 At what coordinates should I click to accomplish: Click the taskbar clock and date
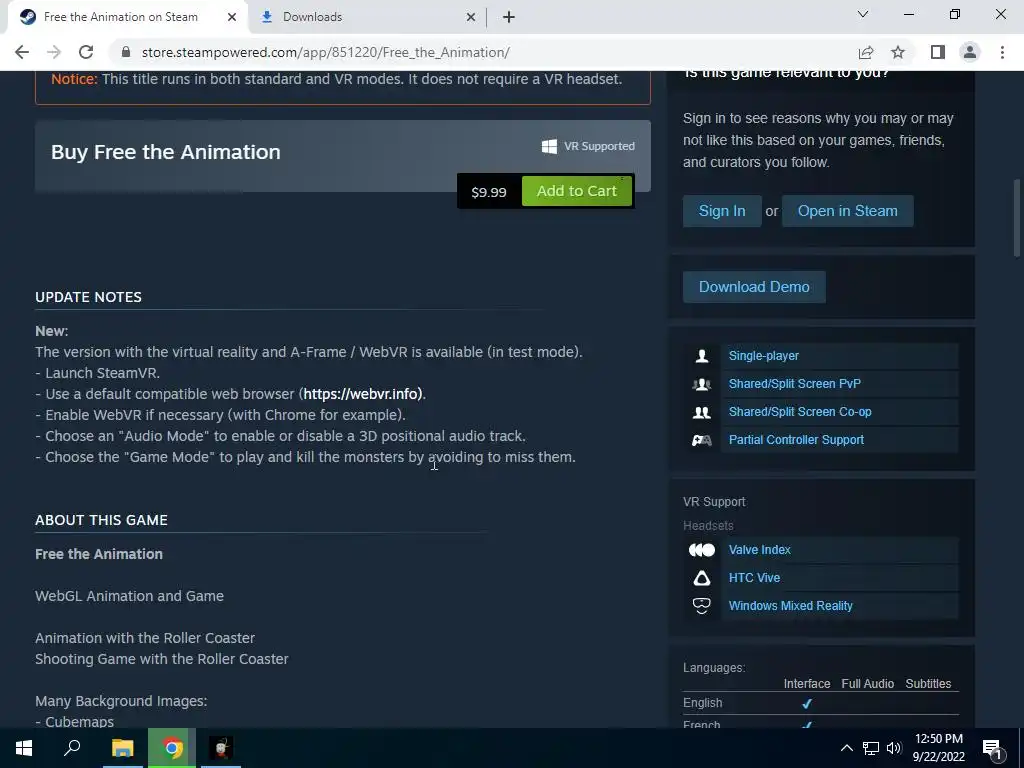click(x=938, y=748)
